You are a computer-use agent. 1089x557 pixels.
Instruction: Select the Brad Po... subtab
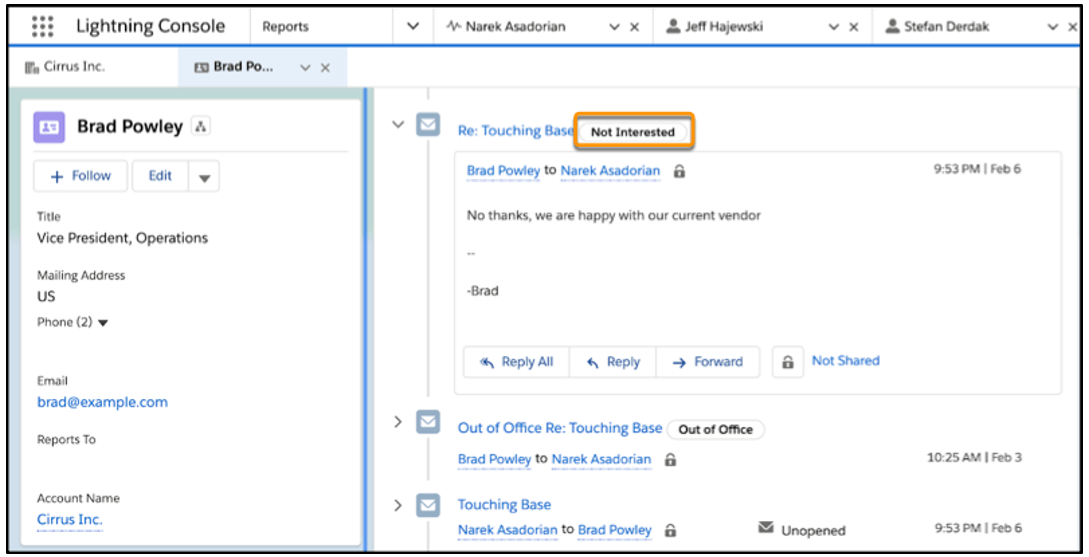coord(243,67)
